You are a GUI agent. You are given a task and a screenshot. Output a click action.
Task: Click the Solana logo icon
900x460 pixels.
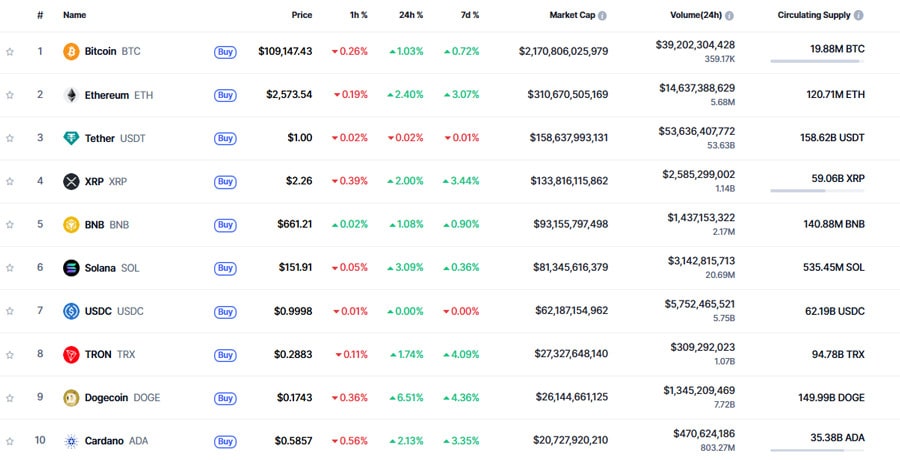click(71, 268)
